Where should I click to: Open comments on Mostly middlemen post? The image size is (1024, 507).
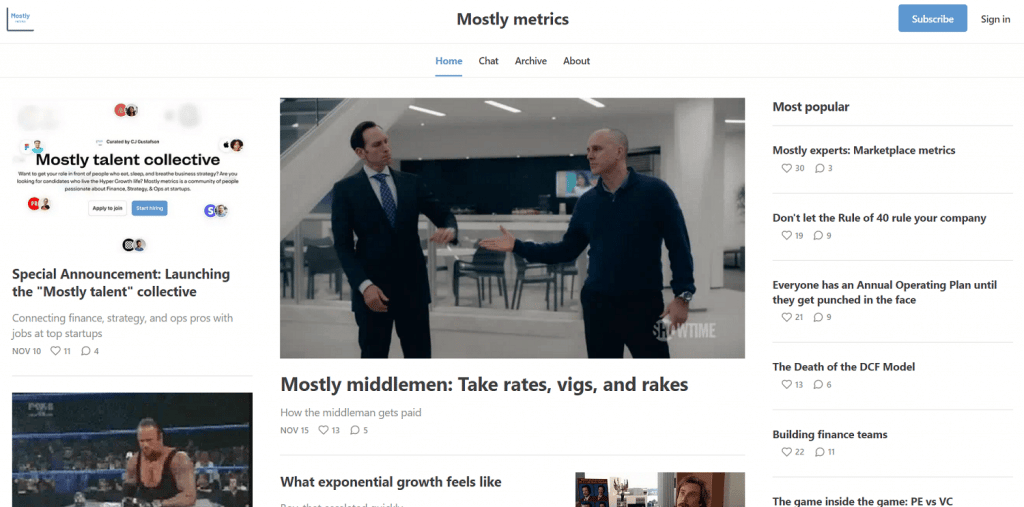coord(355,430)
